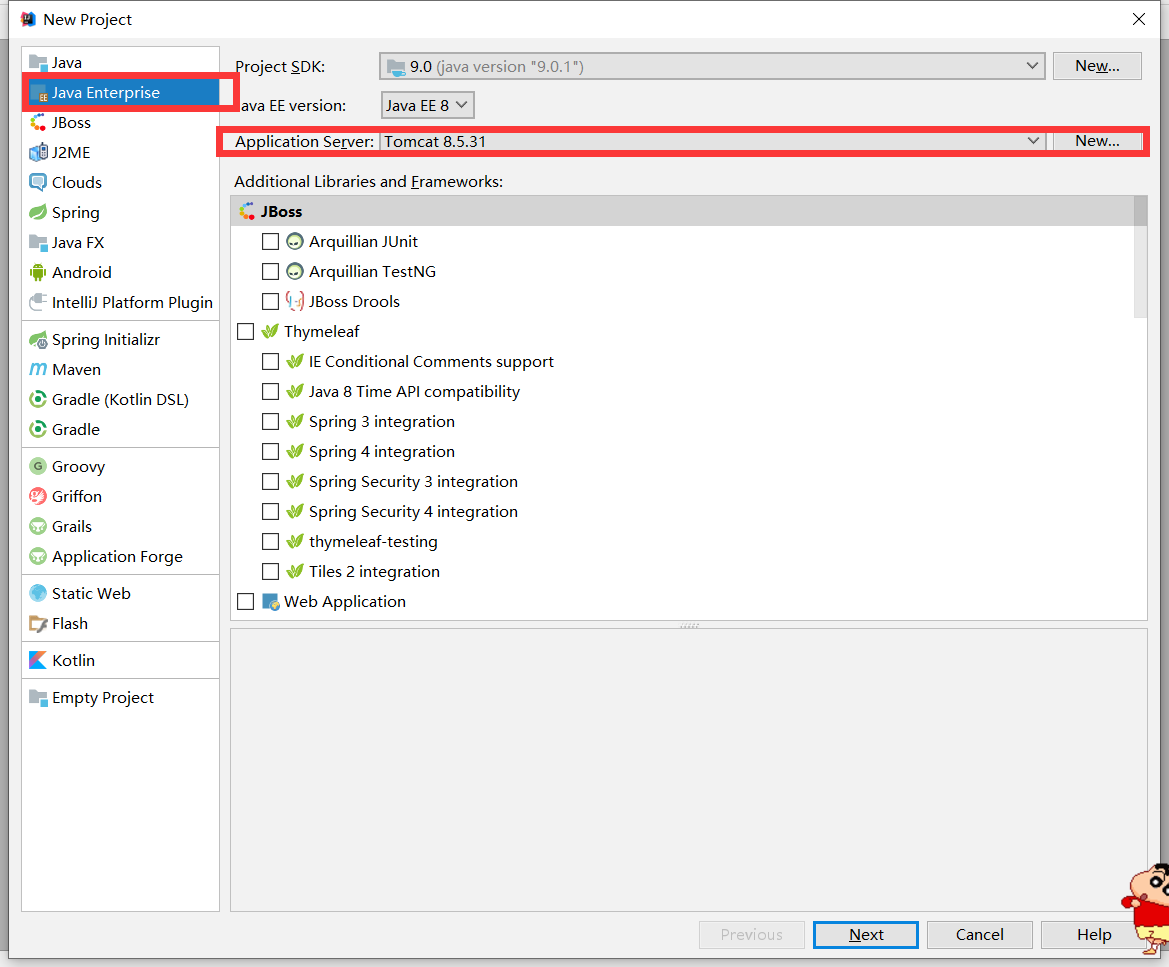Select the Kotlin 'K' icon
Viewport: 1169px width, 967px height.
point(38,661)
